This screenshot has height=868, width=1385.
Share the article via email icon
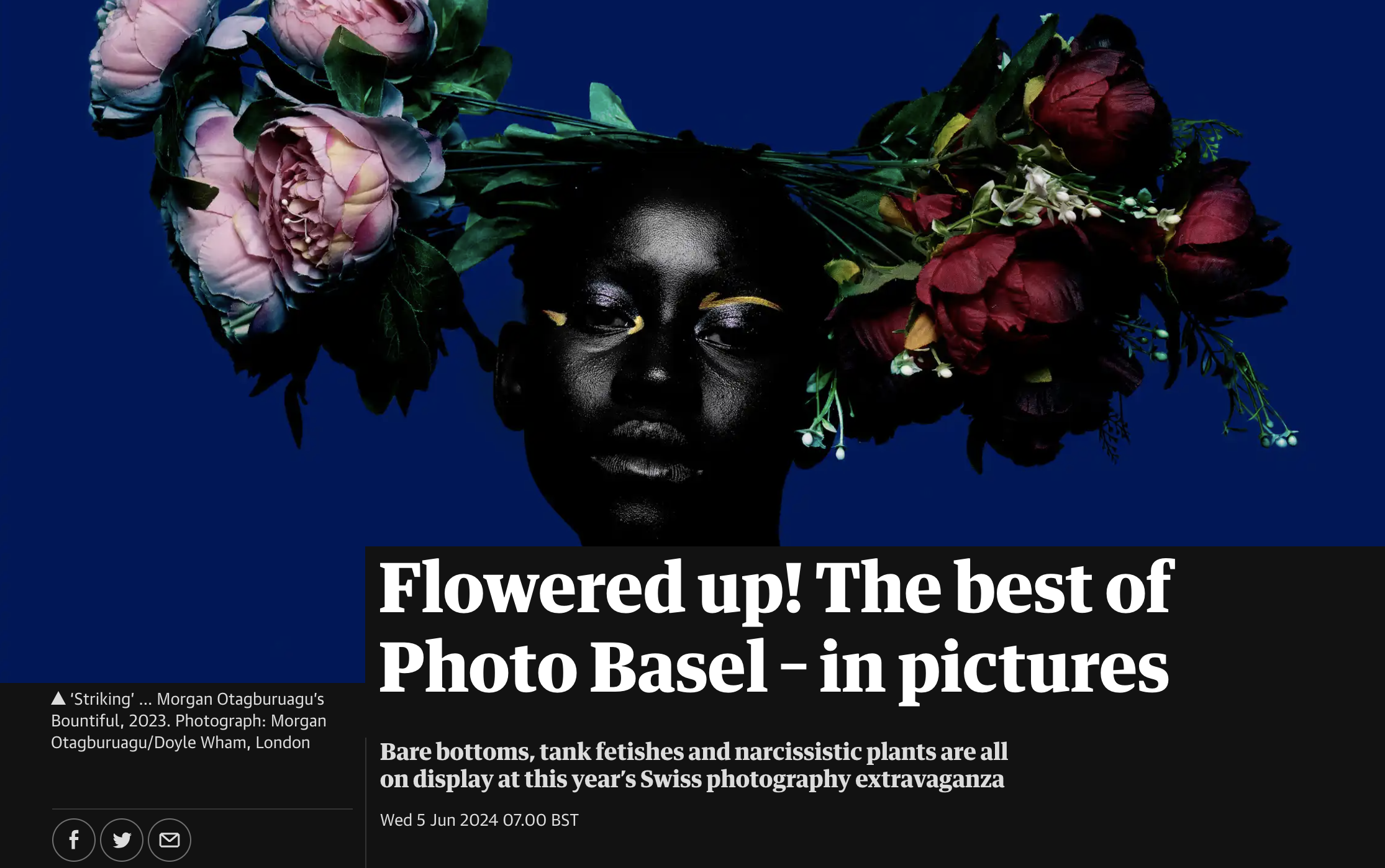[169, 839]
